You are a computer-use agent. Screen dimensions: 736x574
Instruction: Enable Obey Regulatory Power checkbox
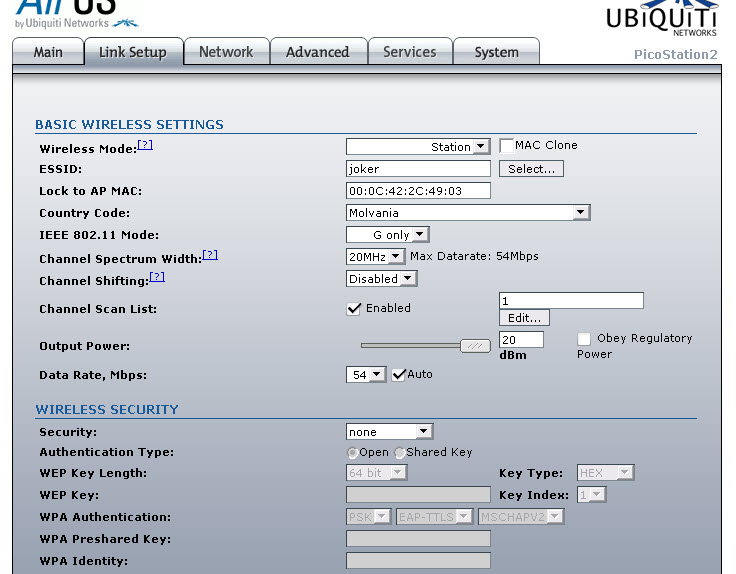coord(584,338)
